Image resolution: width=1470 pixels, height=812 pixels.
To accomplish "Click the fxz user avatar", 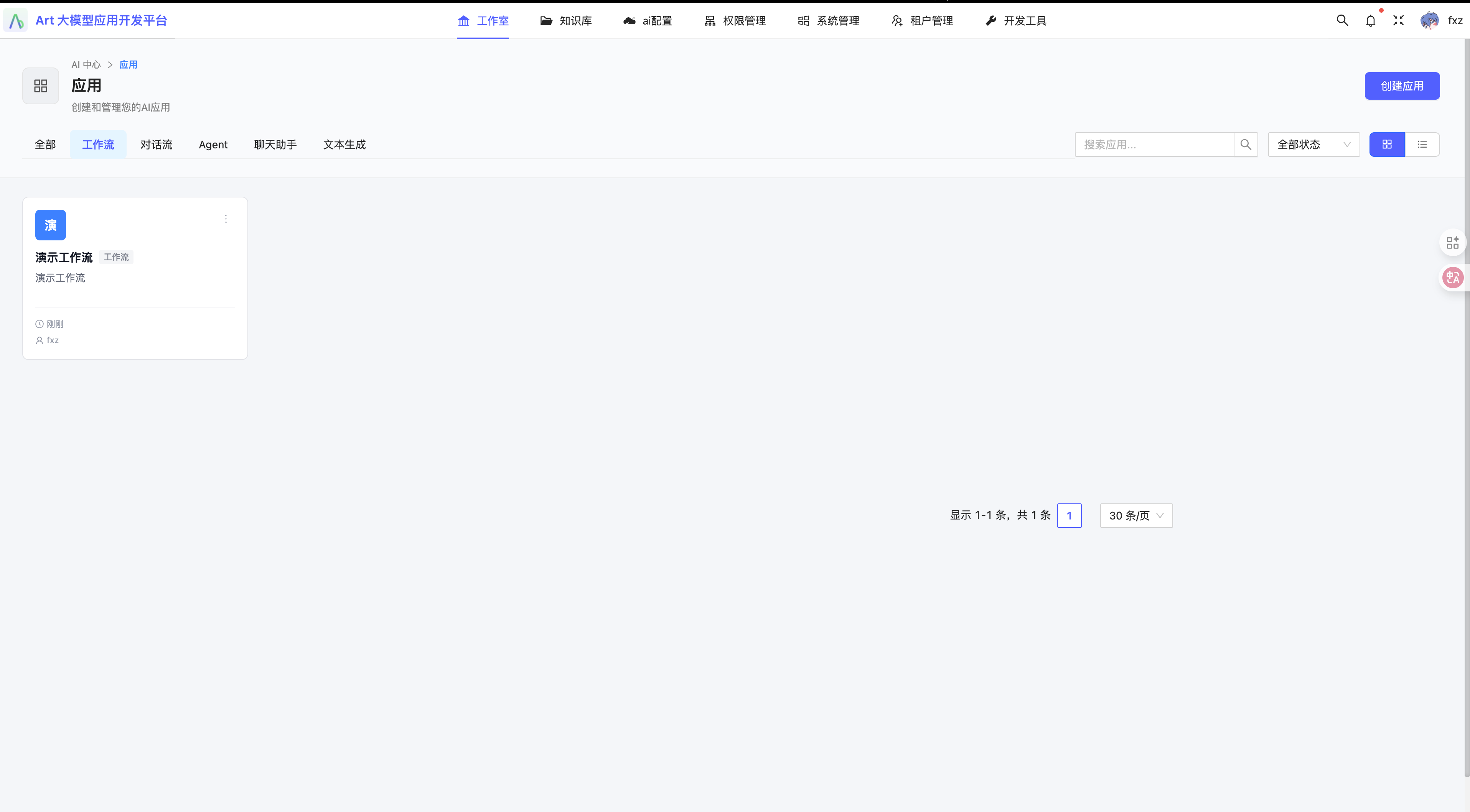I will pyautogui.click(x=1429, y=21).
